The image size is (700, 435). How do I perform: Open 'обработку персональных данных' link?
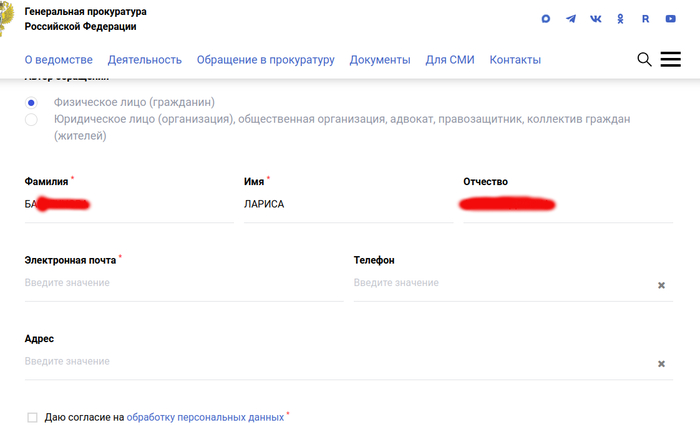click(x=205, y=417)
